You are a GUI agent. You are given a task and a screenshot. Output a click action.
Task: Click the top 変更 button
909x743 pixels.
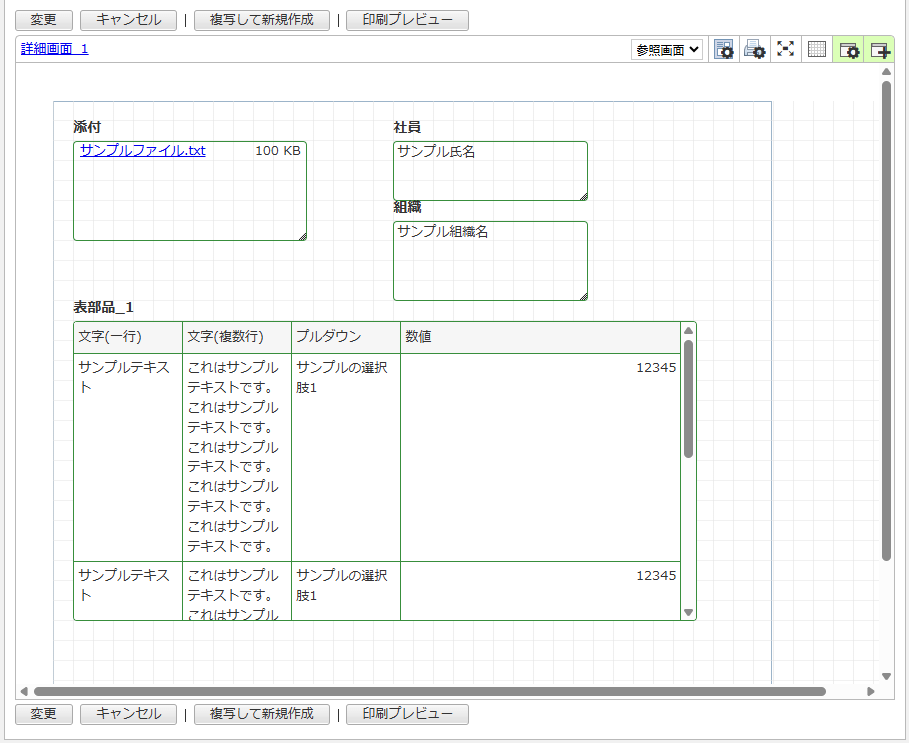pyautogui.click(x=43, y=19)
